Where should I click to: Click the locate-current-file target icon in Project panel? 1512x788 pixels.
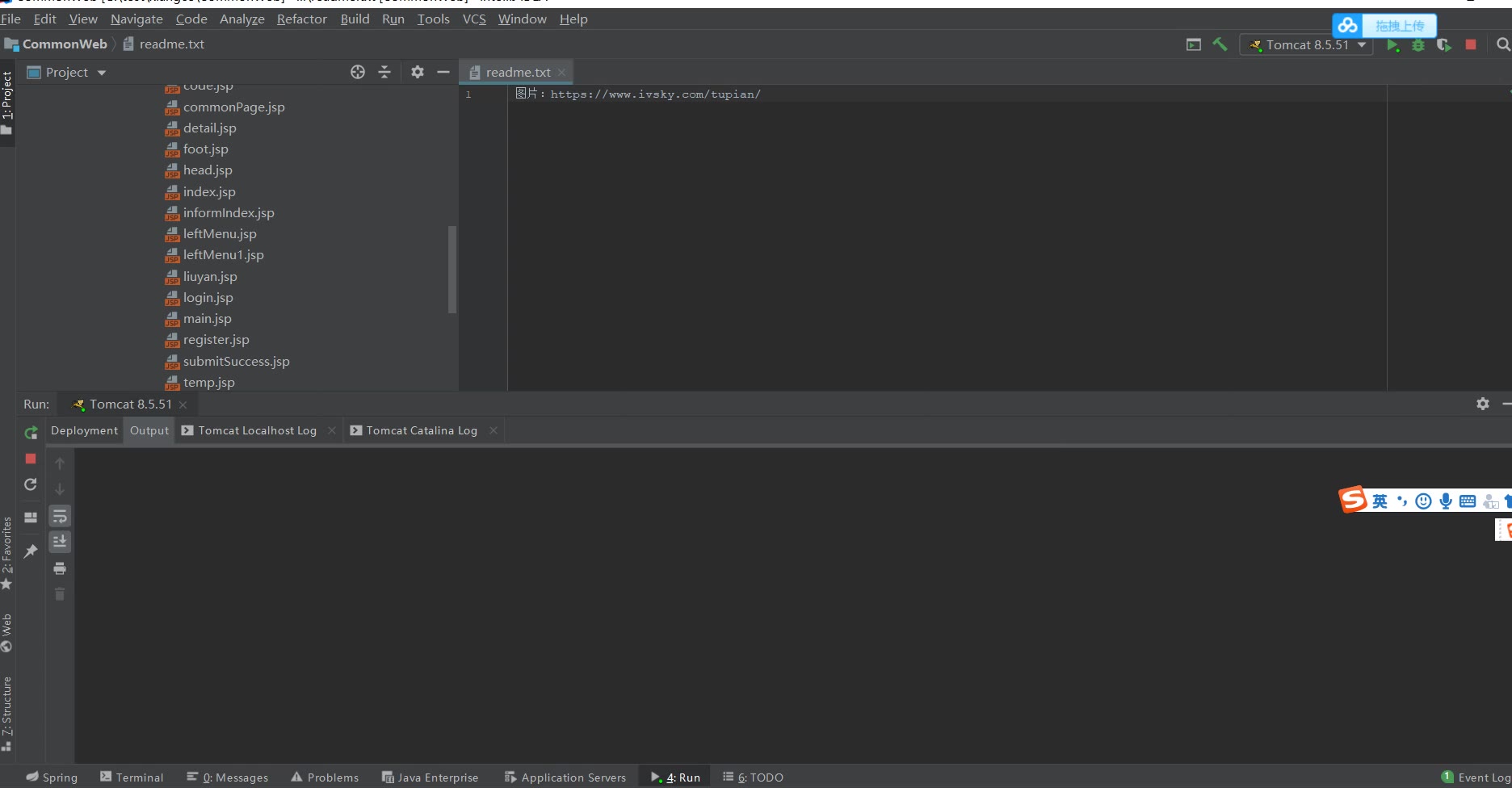(x=358, y=72)
